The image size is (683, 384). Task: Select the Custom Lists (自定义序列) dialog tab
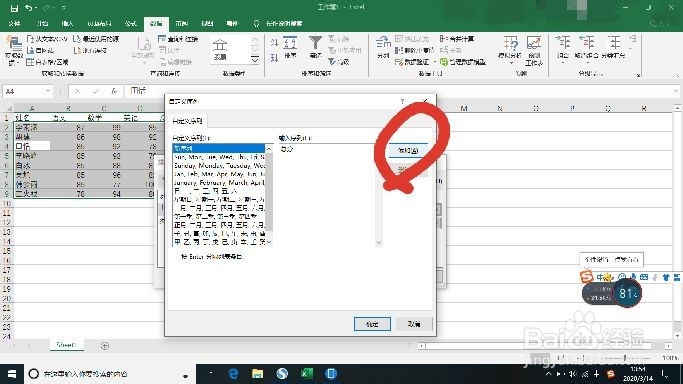(x=187, y=121)
